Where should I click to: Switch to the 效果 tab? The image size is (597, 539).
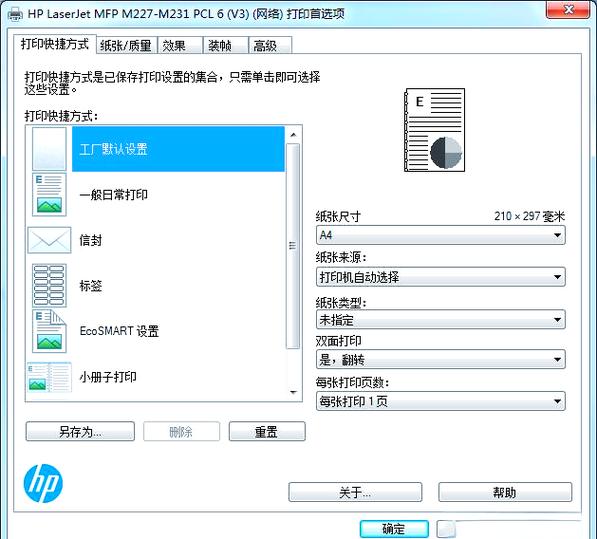180,46
